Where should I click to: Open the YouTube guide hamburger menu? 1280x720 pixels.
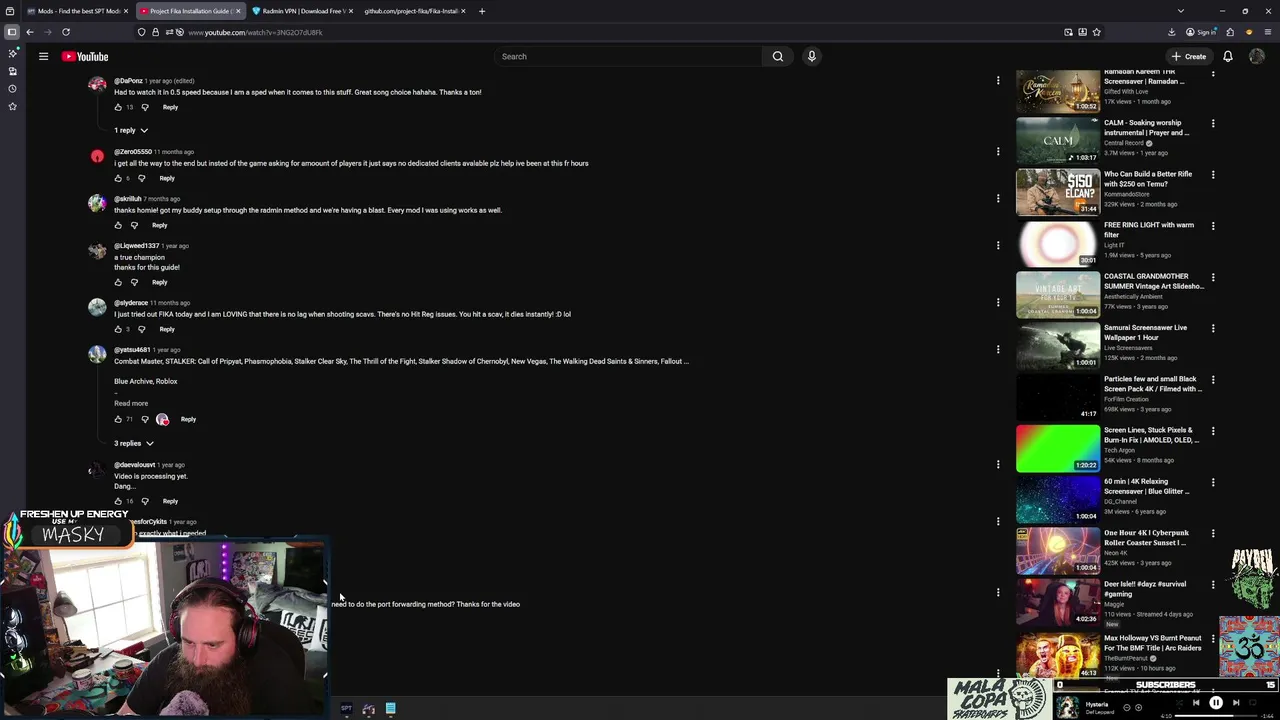pos(44,57)
